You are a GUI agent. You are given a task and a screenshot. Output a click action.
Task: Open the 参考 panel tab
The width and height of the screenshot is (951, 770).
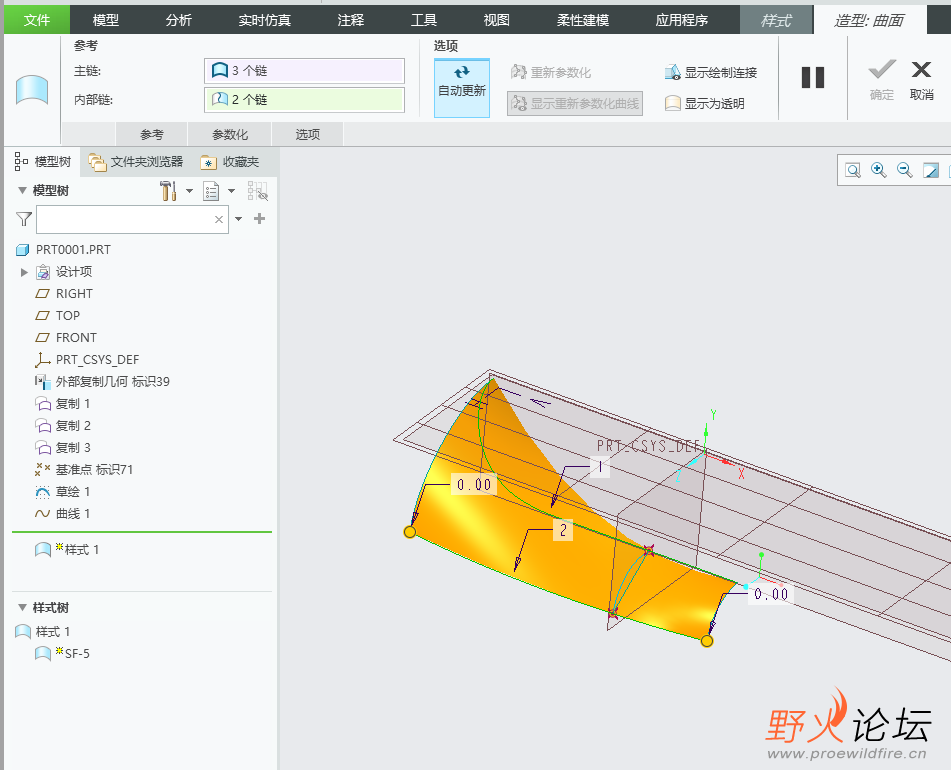pos(152,134)
